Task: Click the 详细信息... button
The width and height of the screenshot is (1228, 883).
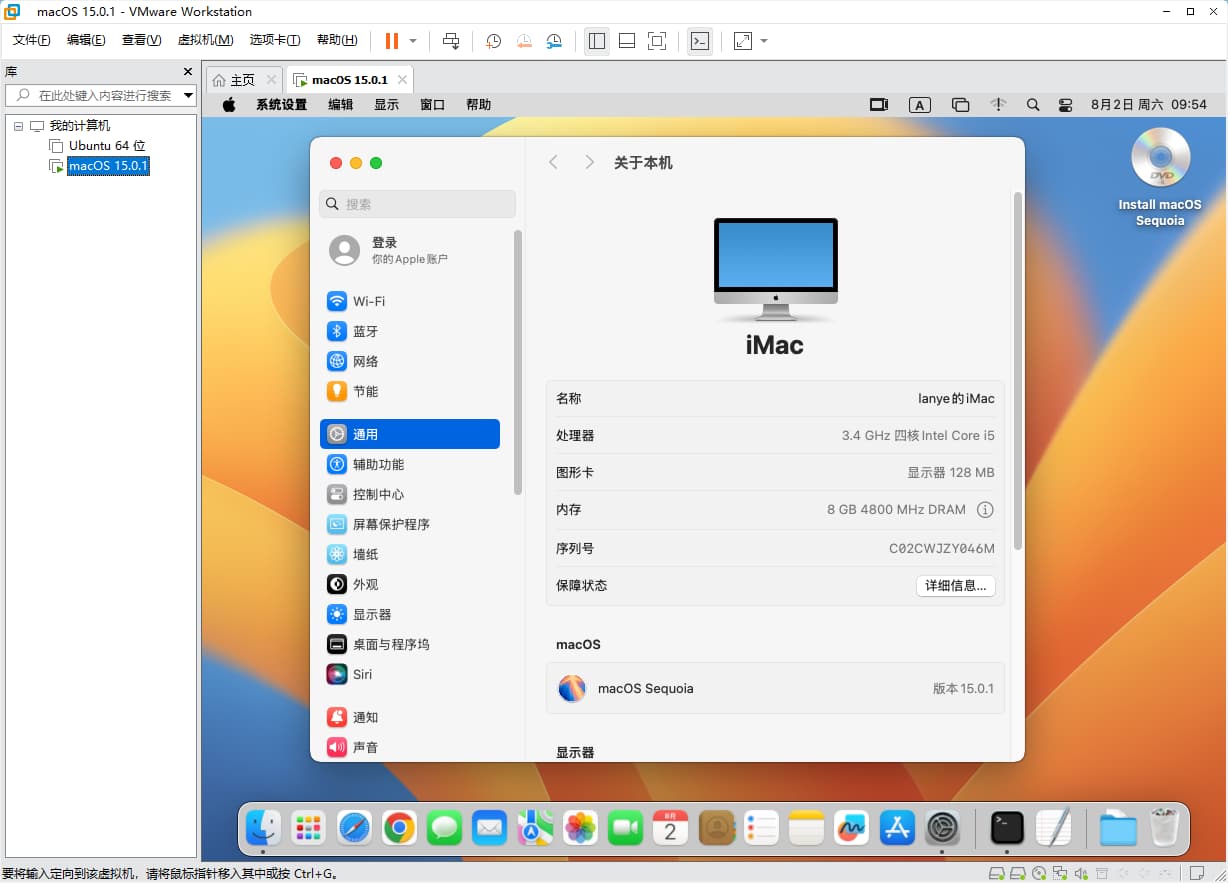Action: click(956, 586)
